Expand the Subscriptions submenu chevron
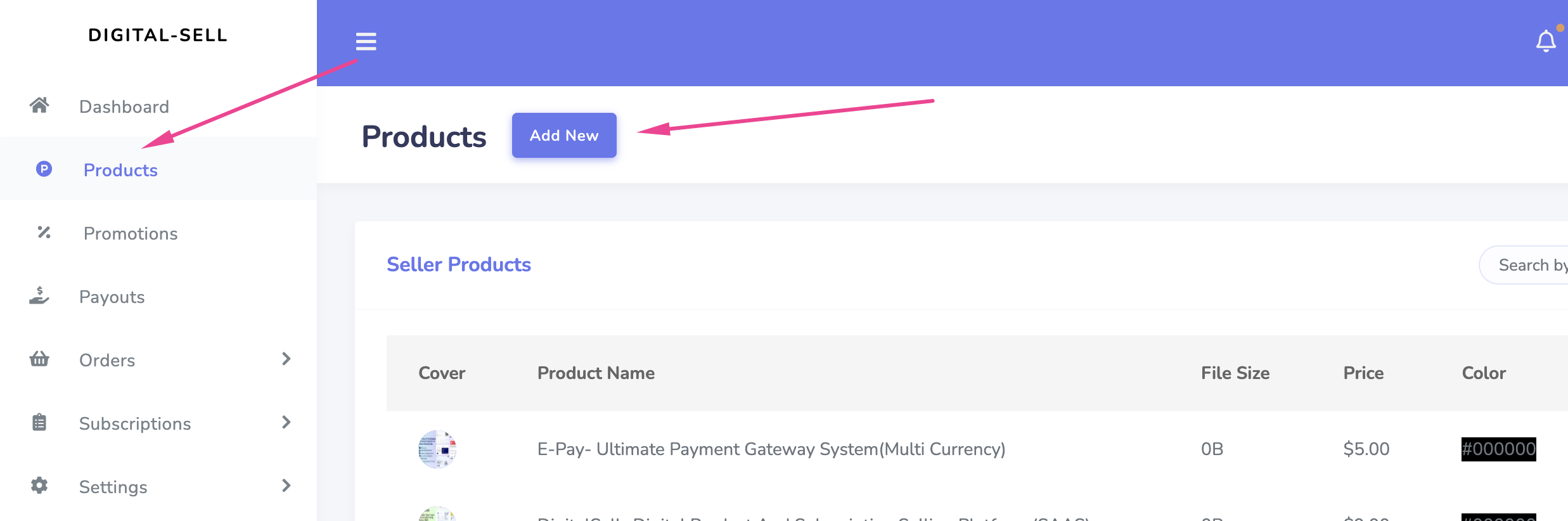1568x521 pixels. coord(286,423)
